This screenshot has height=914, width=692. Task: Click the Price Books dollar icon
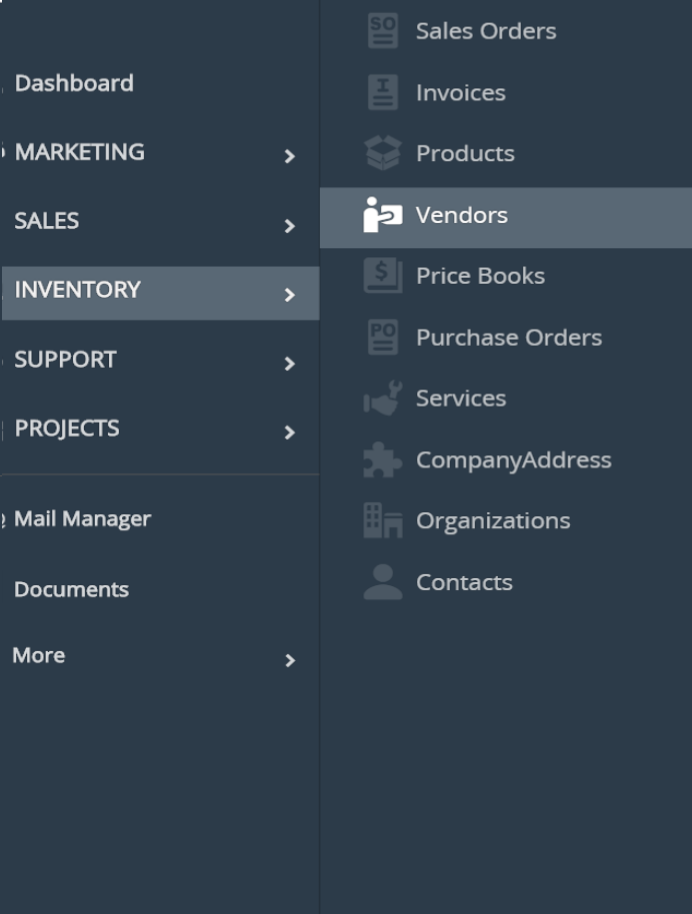pyautogui.click(x=382, y=276)
